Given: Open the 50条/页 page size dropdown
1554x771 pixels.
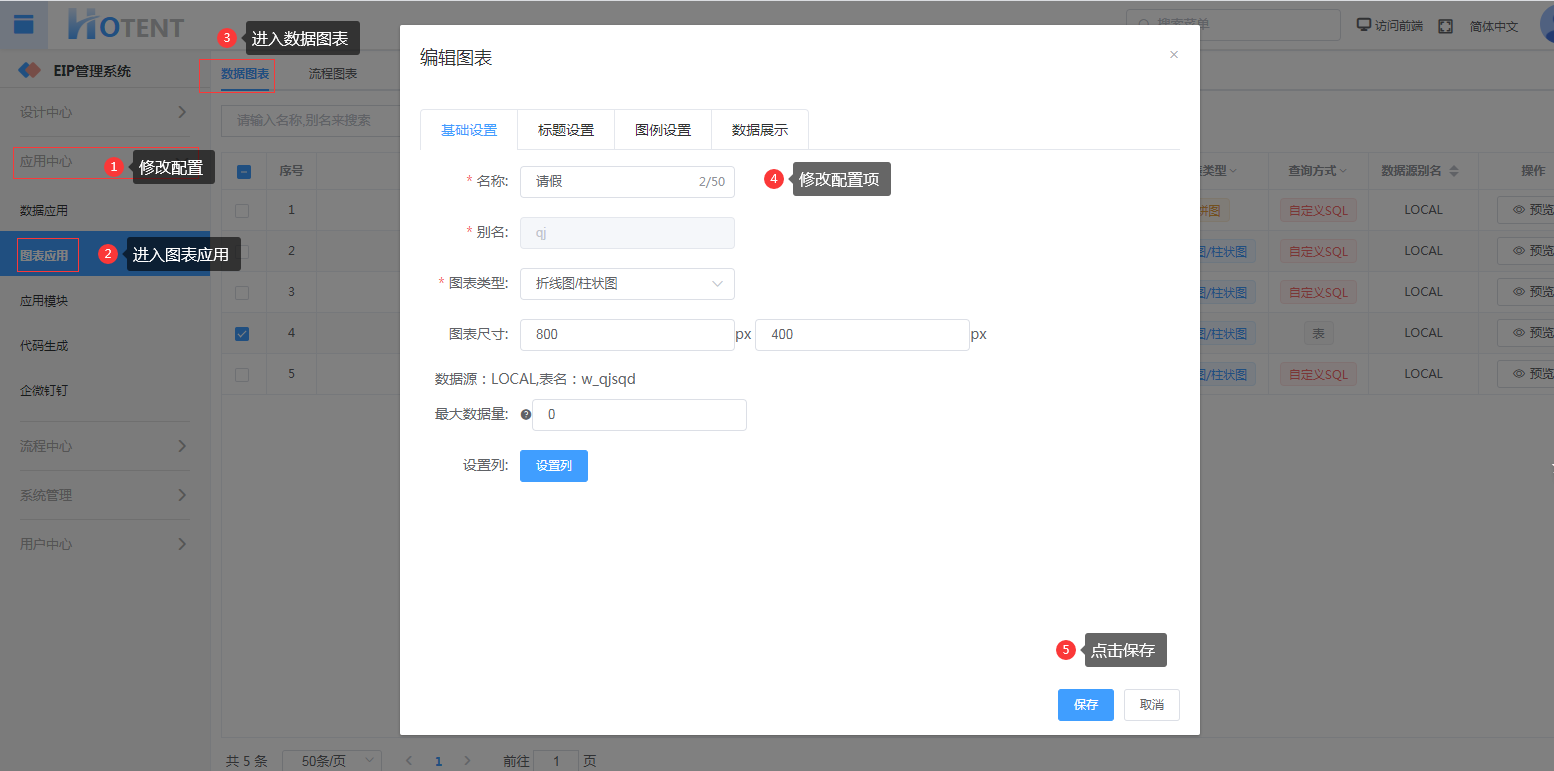Looking at the screenshot, I should (x=332, y=761).
